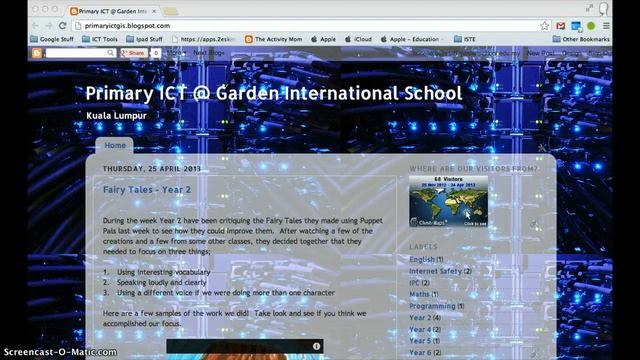Open the Year 4 label
The image size is (640, 360).
[x=420, y=329]
